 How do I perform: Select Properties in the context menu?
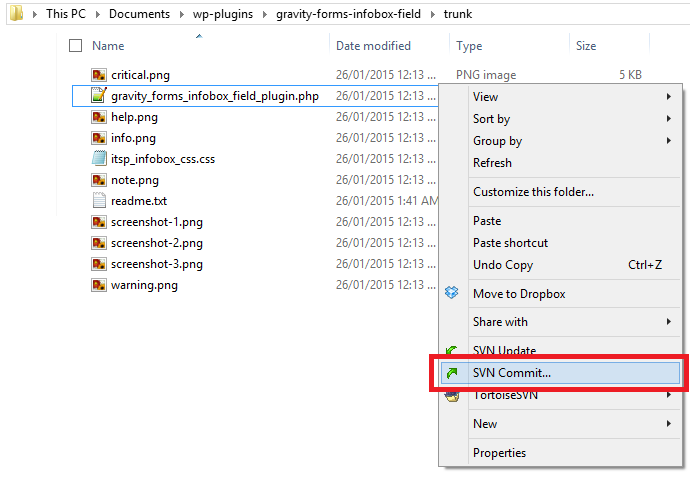click(499, 453)
